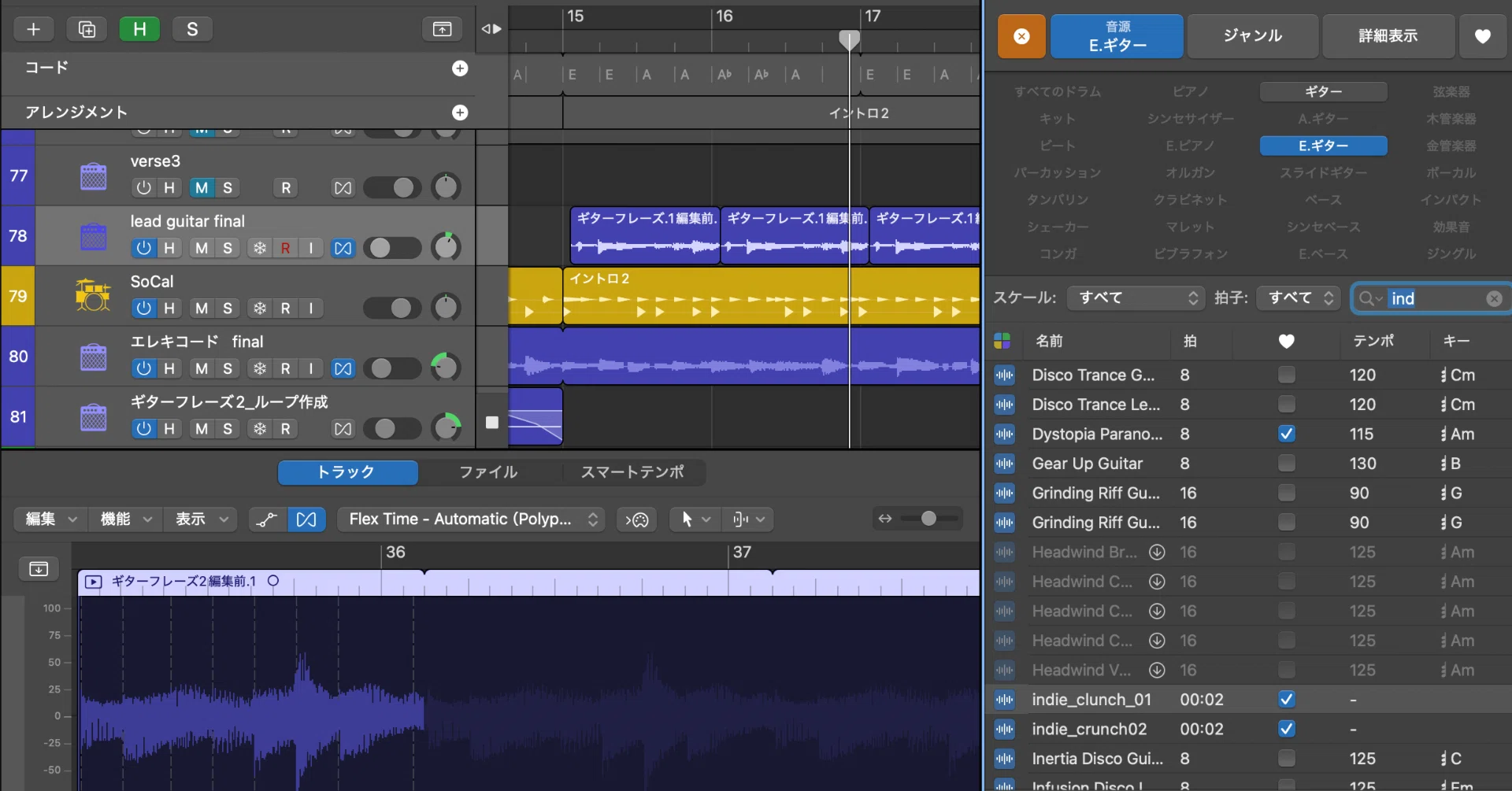This screenshot has height=791, width=1512.
Task: Open the 編集 menu in editor
Action: coord(50,519)
